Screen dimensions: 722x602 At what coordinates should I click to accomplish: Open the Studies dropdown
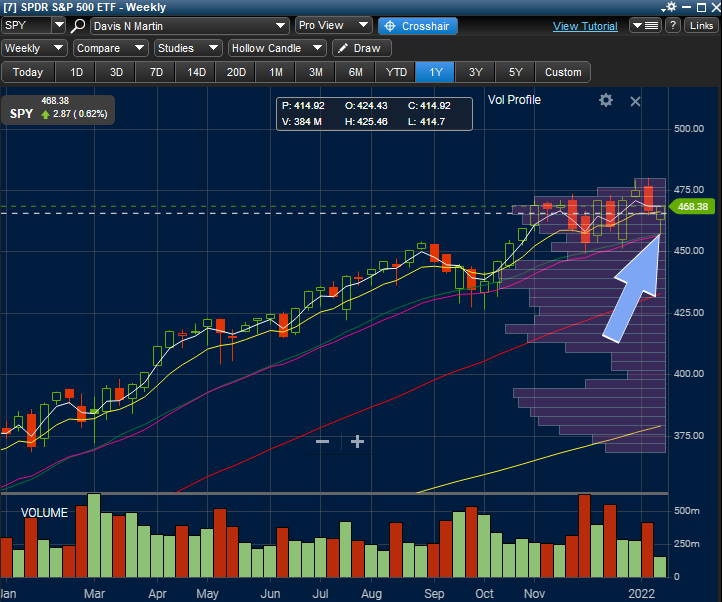tap(188, 48)
